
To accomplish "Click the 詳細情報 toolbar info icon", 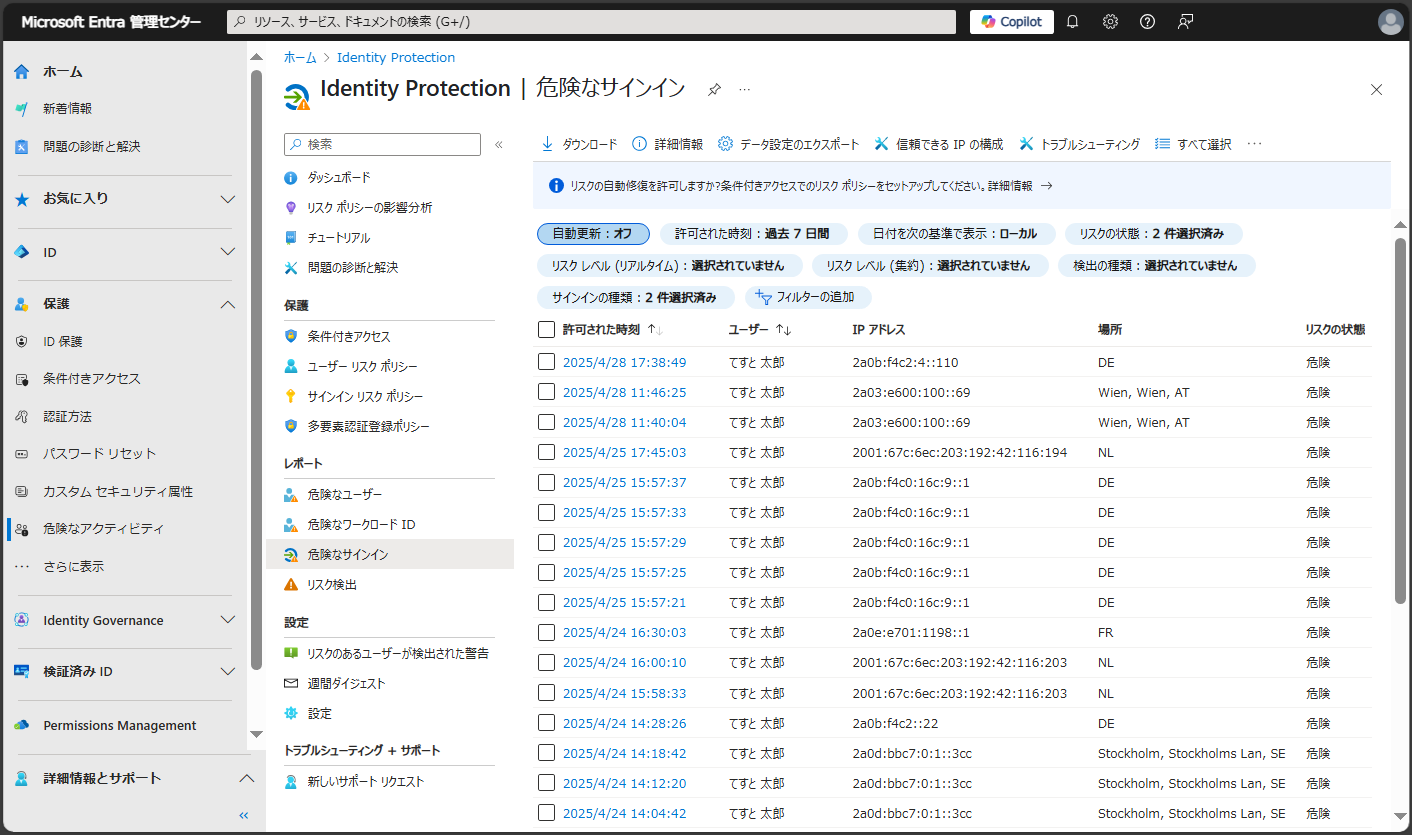I will pos(640,144).
